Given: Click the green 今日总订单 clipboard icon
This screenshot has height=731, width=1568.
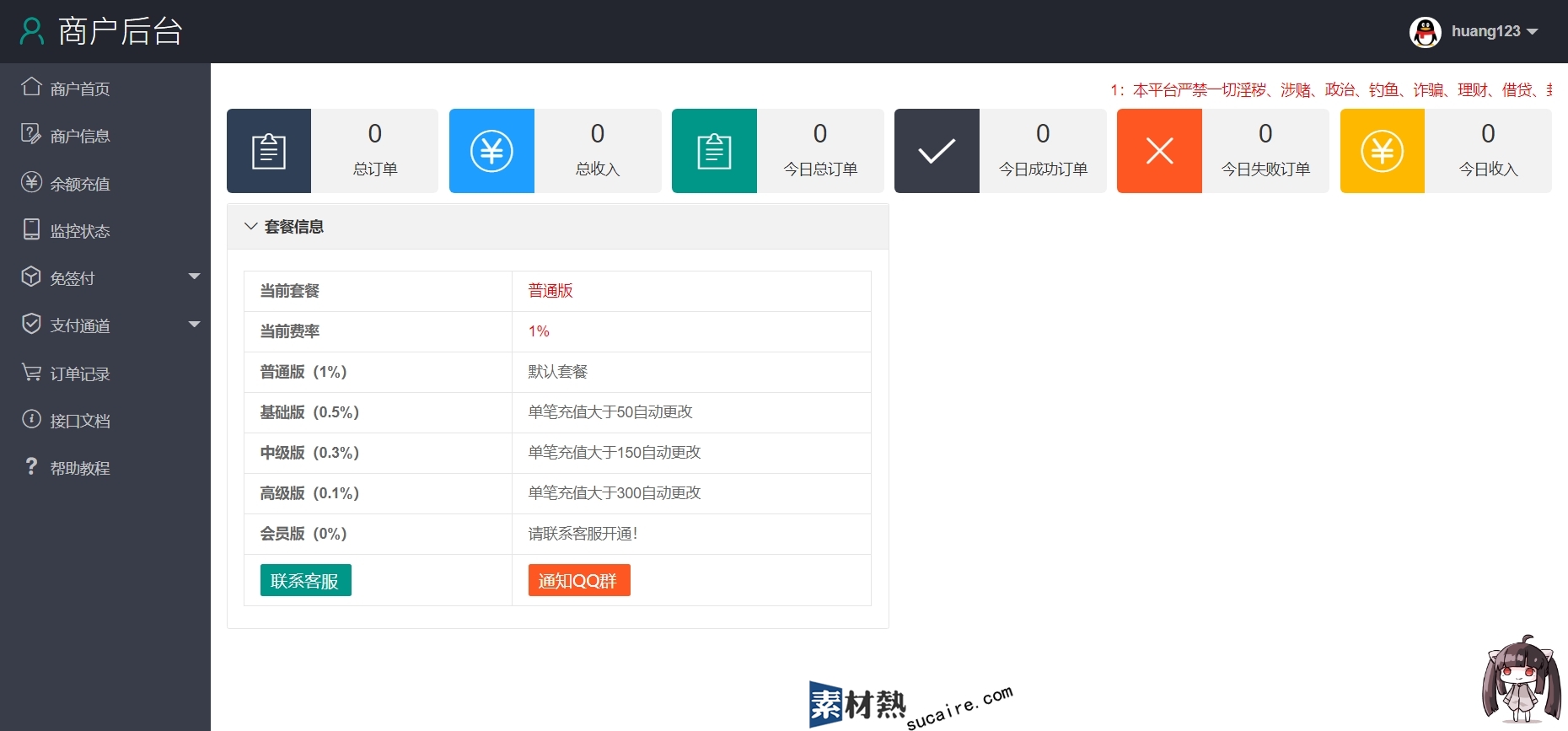Looking at the screenshot, I should coord(714,151).
